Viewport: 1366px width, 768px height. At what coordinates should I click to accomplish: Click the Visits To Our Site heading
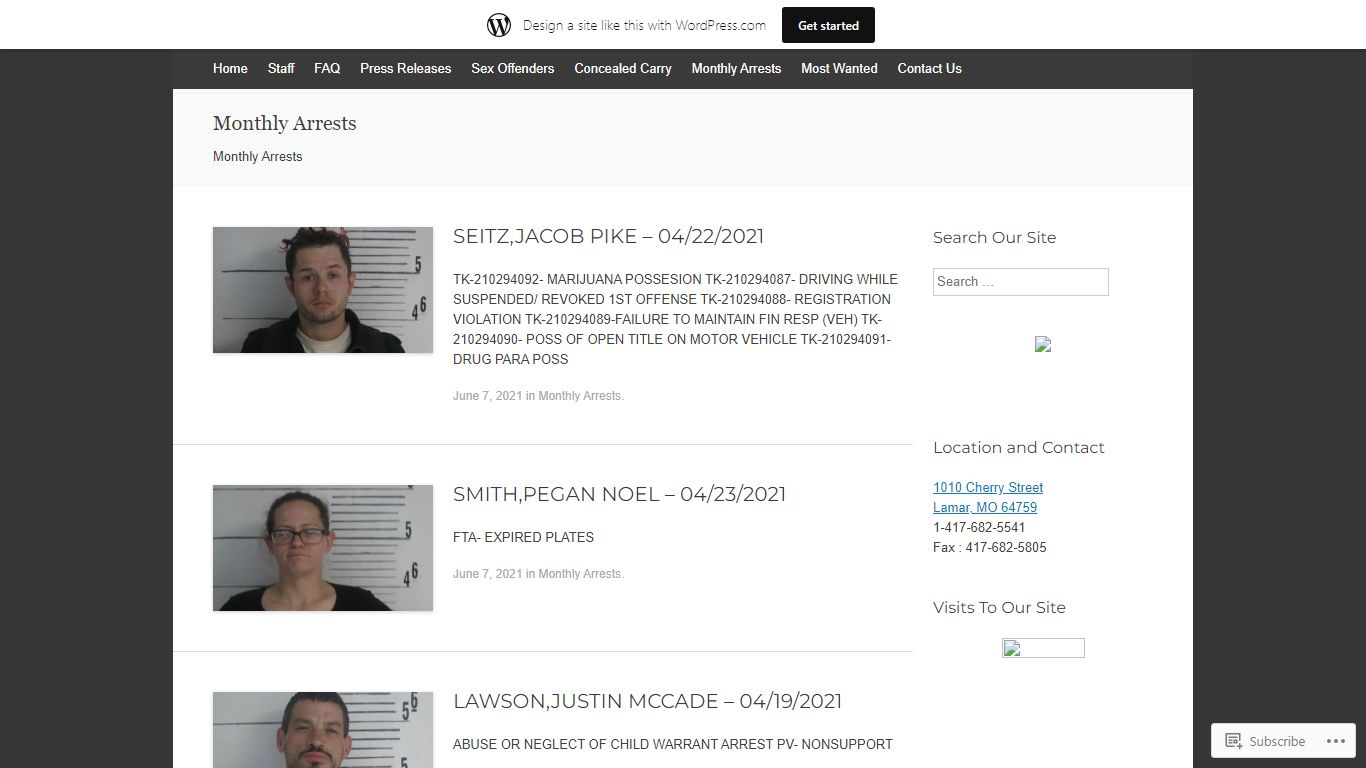(999, 607)
